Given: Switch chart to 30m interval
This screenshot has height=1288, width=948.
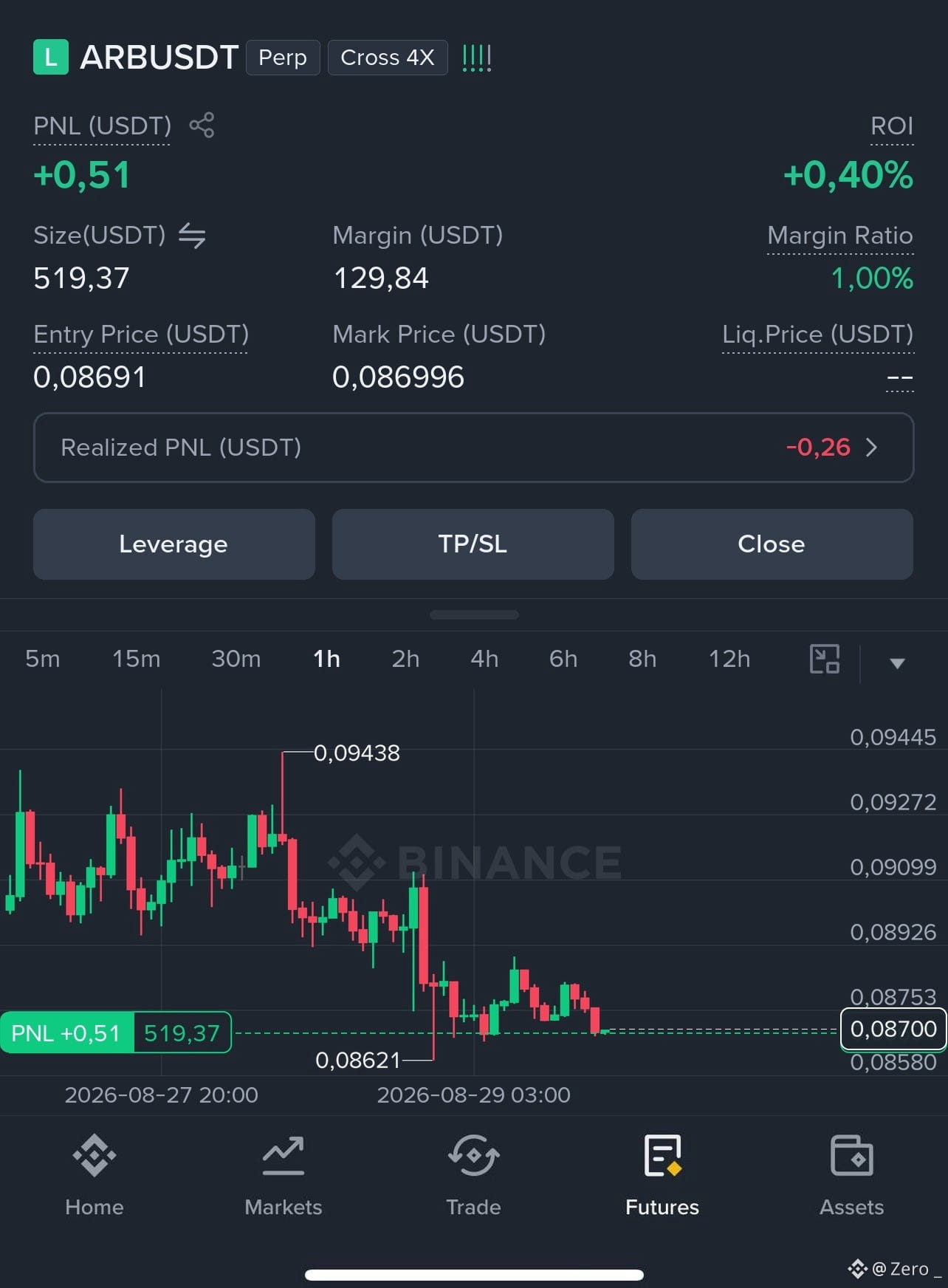Looking at the screenshot, I should (236, 659).
